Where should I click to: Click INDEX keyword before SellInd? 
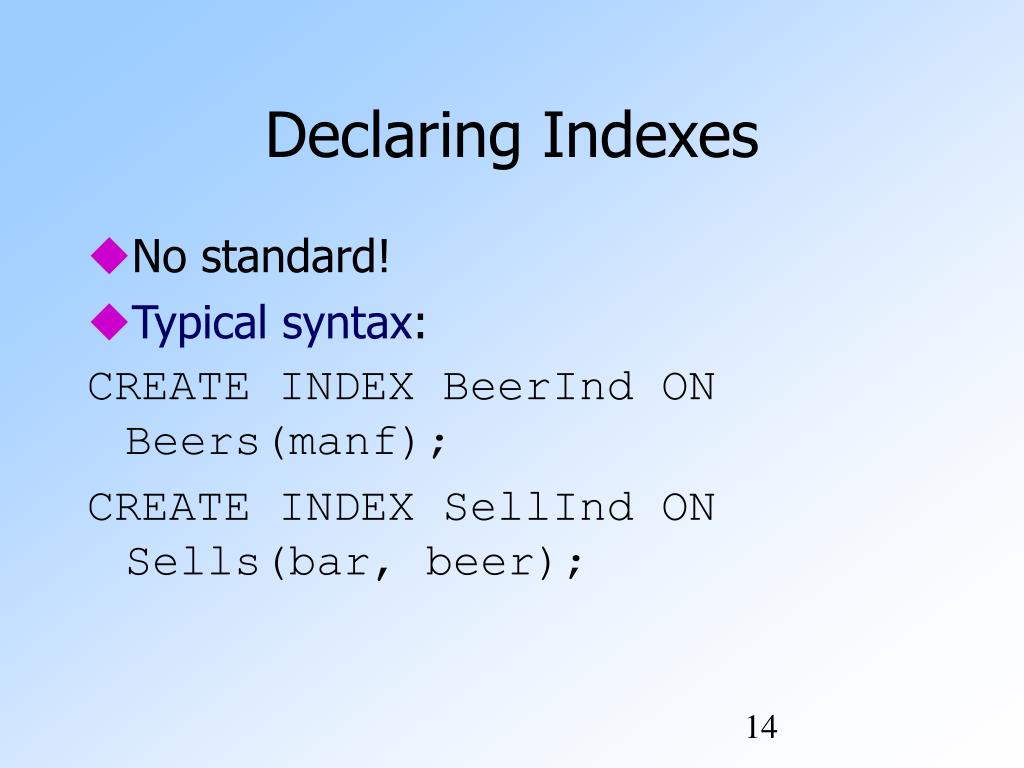coord(347,507)
